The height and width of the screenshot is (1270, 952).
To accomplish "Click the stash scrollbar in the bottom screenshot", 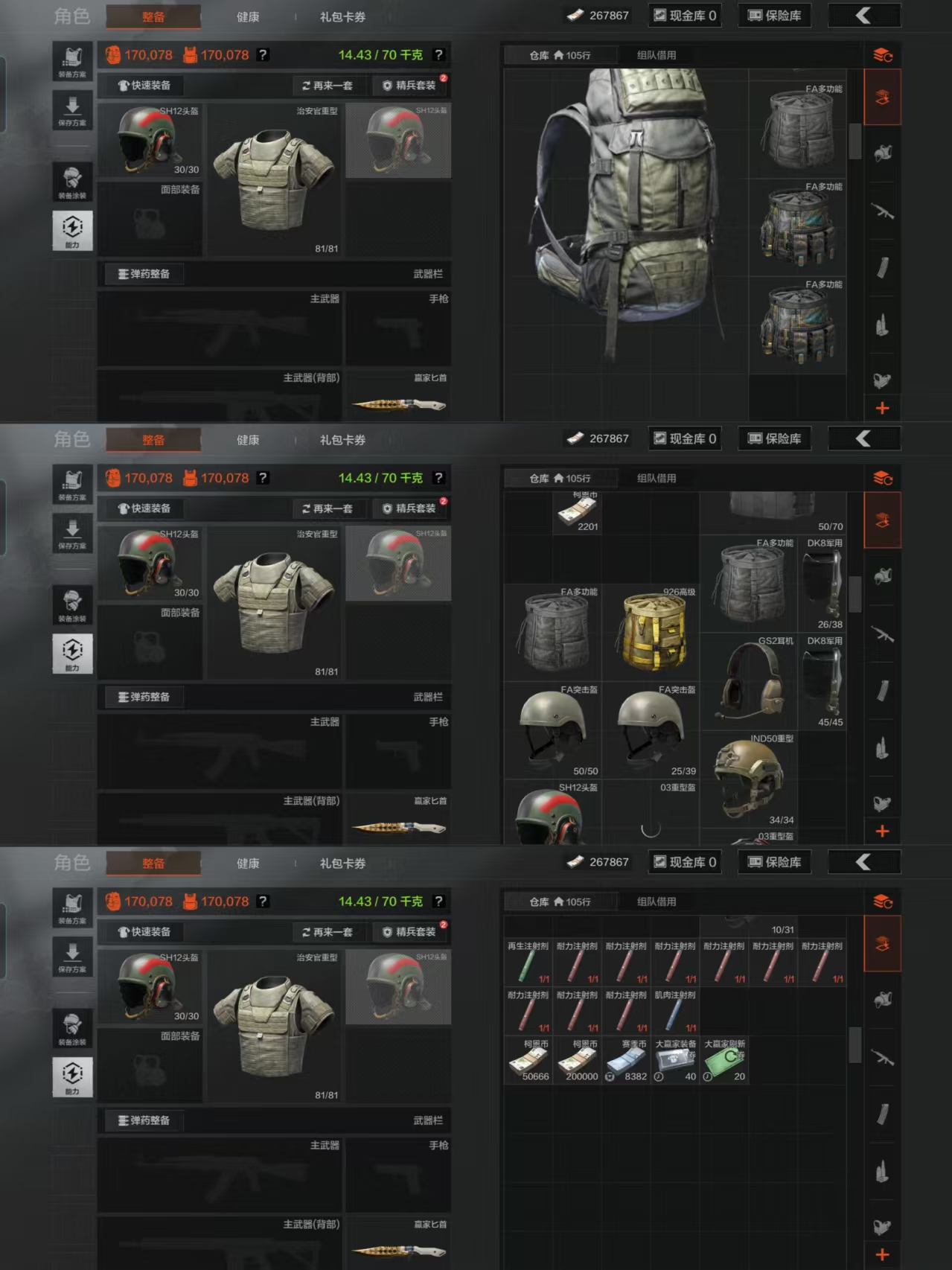I will 855,1045.
